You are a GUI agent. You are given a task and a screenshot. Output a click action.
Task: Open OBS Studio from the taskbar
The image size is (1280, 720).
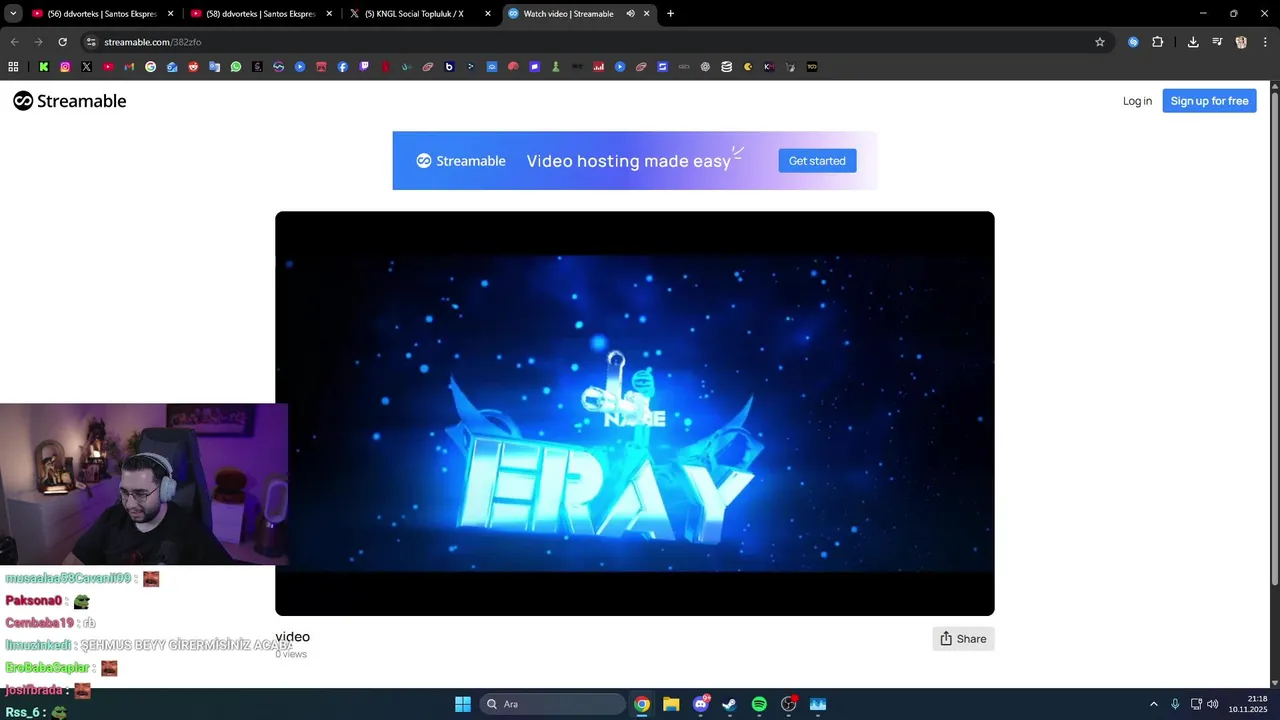789,704
